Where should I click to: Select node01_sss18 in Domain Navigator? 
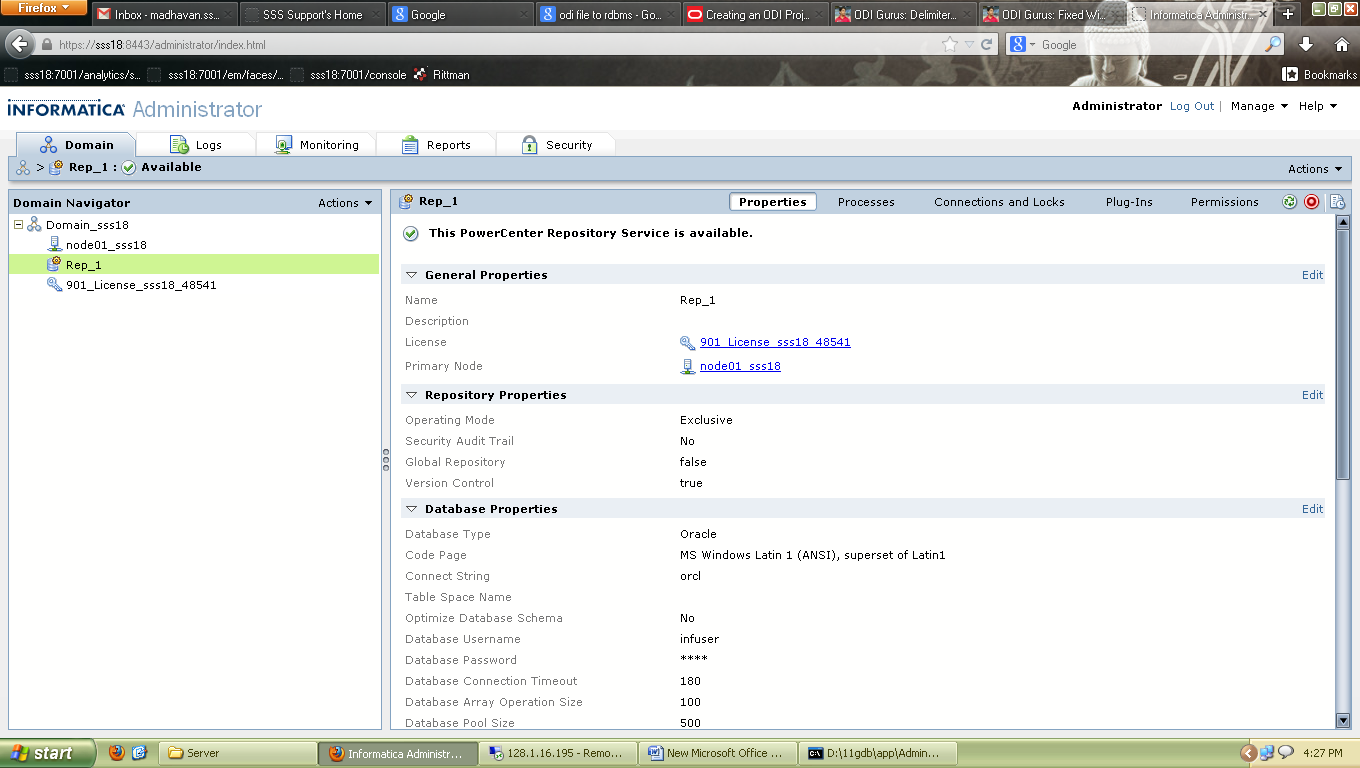point(106,245)
